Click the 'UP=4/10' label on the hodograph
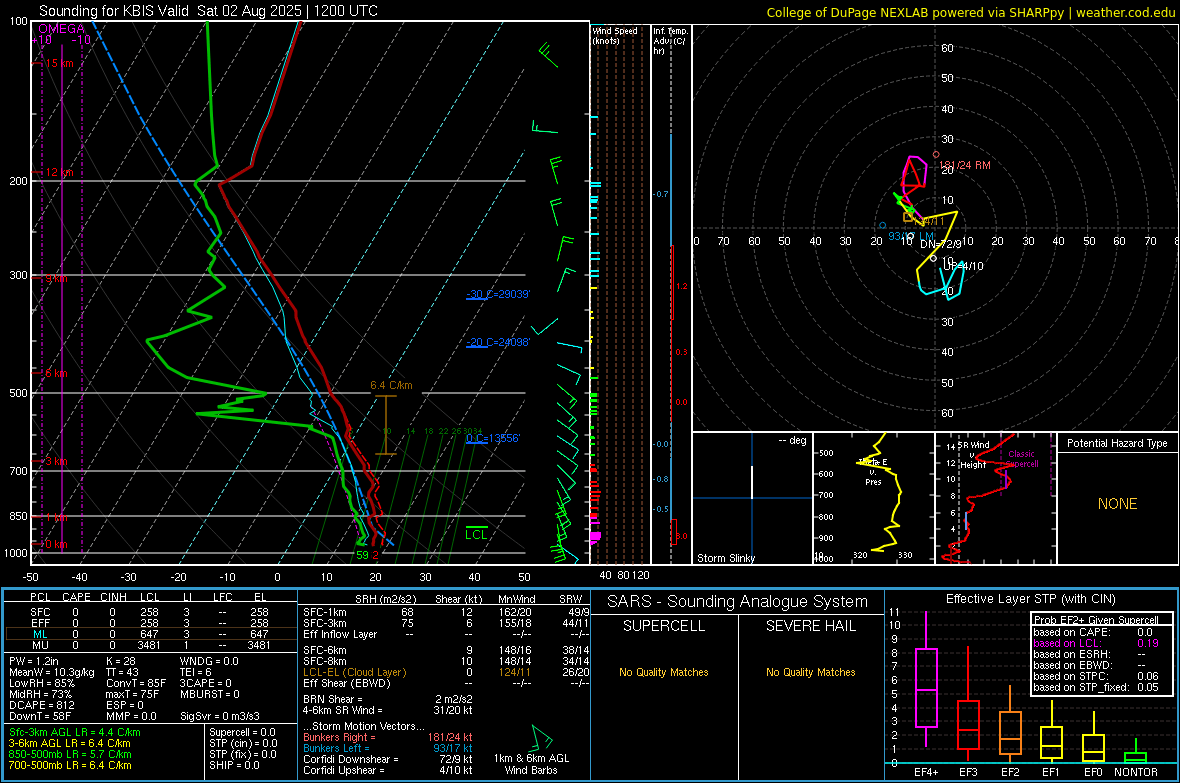Viewport: 1180px width, 783px height. 963,266
